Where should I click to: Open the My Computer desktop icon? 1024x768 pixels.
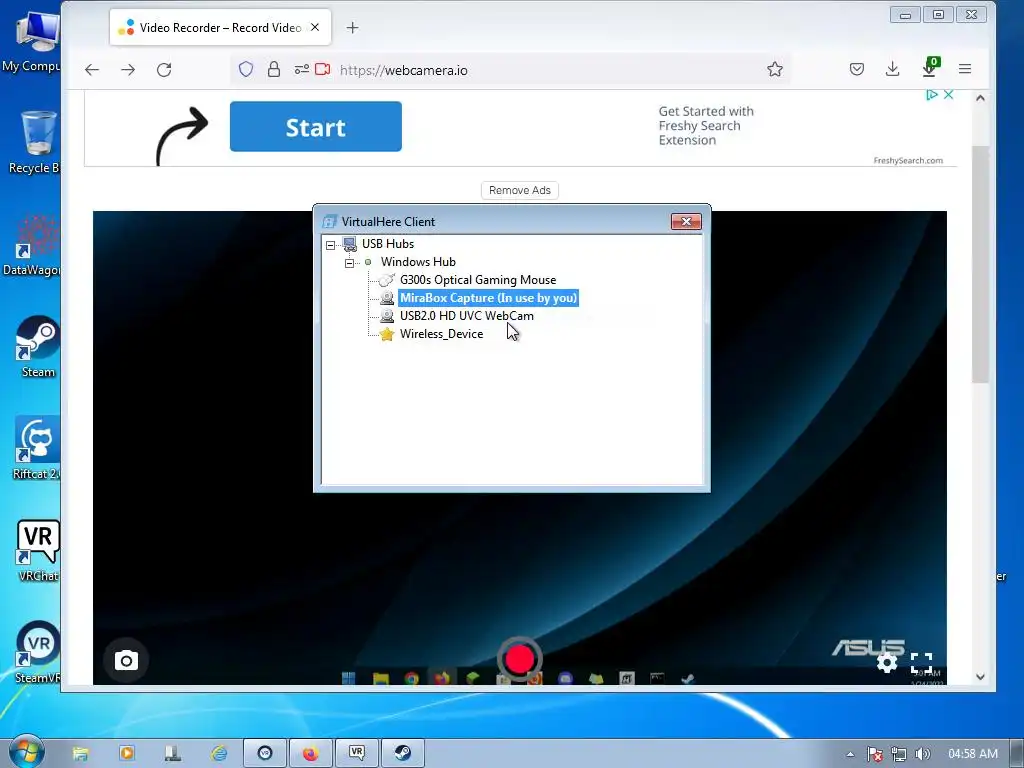[x=33, y=41]
